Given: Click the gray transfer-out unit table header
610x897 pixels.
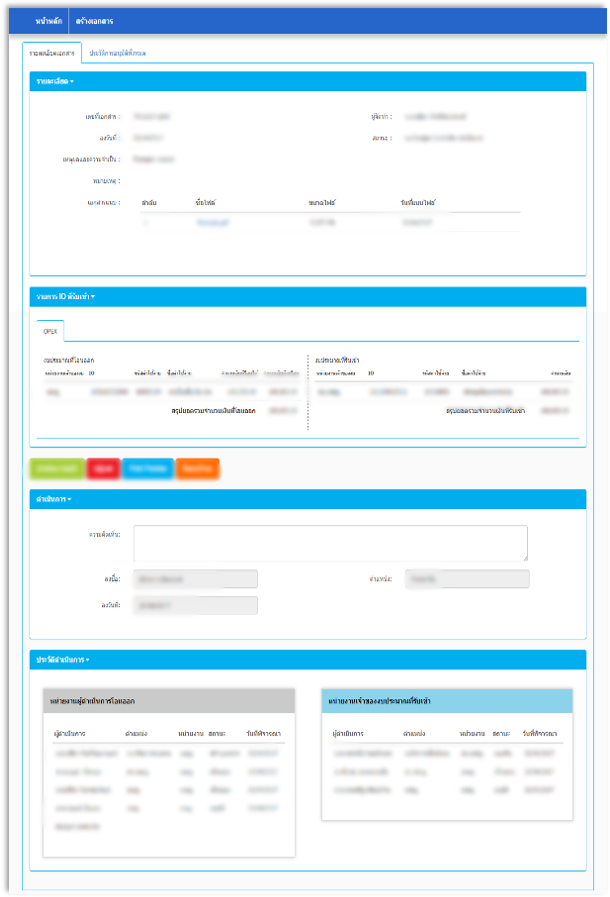Looking at the screenshot, I should [169, 701].
